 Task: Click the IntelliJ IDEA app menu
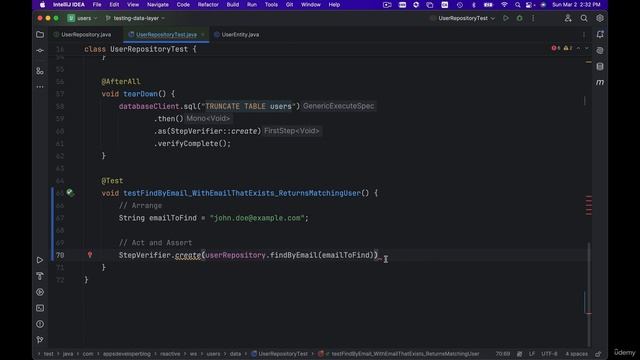point(69,5)
